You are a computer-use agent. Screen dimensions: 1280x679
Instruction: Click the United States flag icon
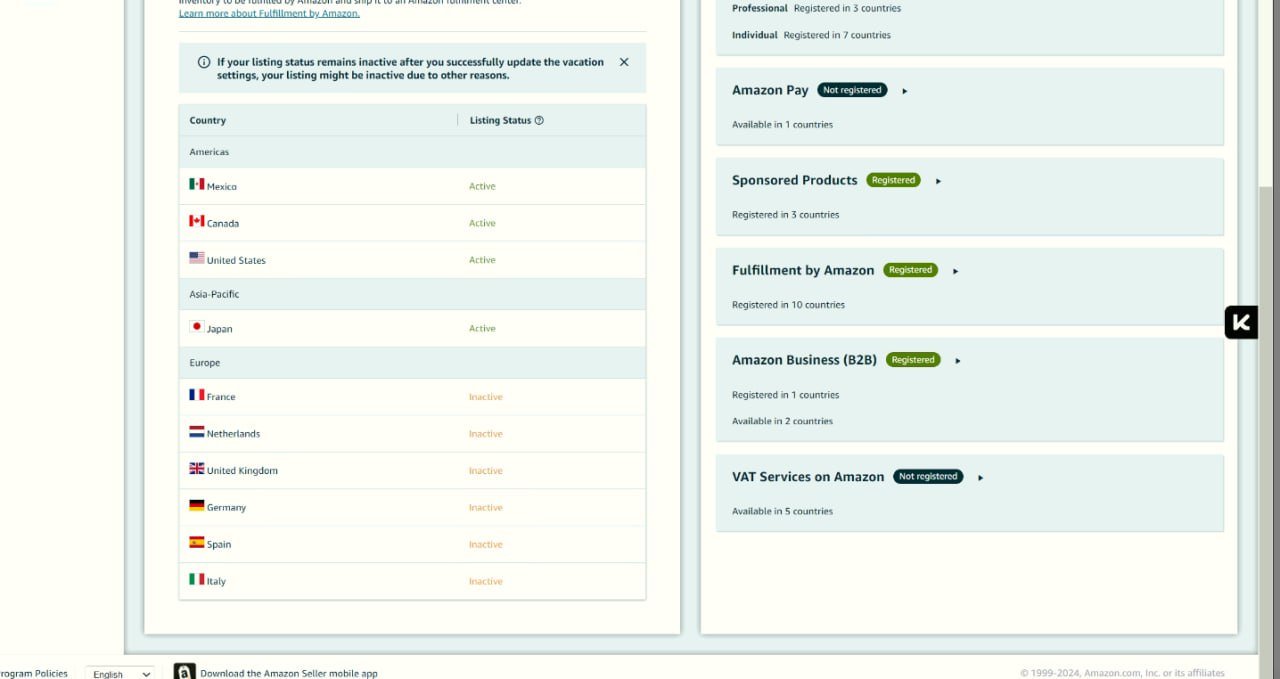tap(197, 258)
